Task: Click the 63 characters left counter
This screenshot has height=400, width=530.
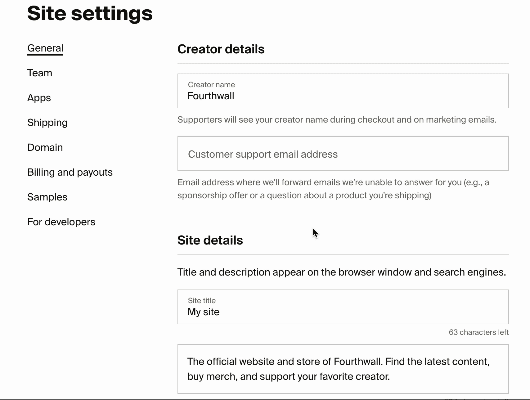Action: pos(479,332)
